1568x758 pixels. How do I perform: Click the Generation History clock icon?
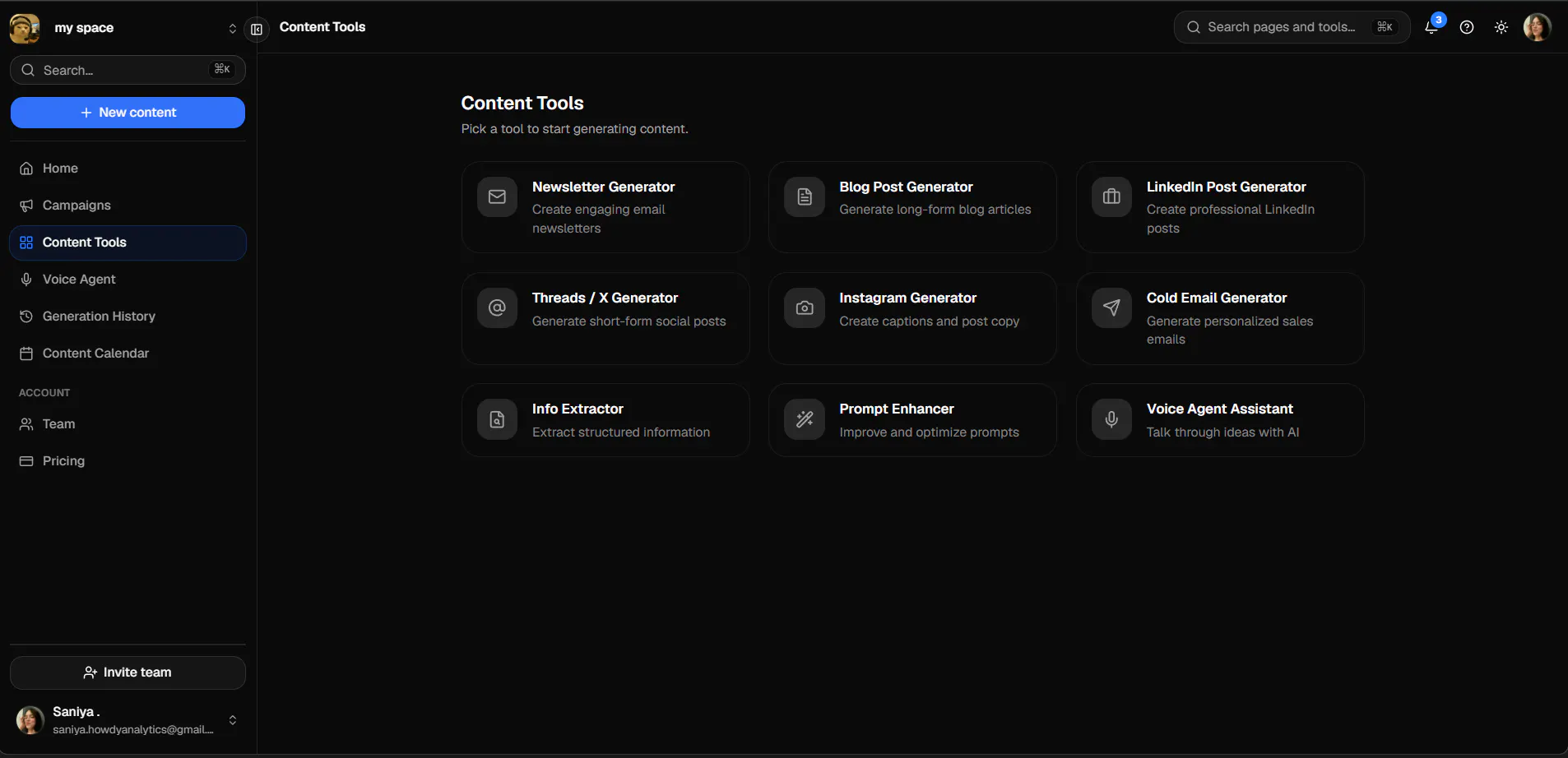[26, 317]
